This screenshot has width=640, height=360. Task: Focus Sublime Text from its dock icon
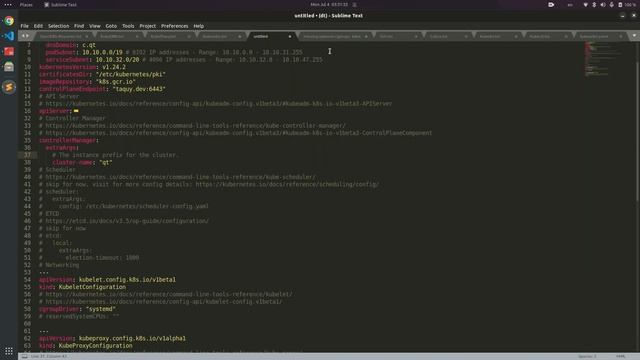pyautogui.click(x=9, y=87)
